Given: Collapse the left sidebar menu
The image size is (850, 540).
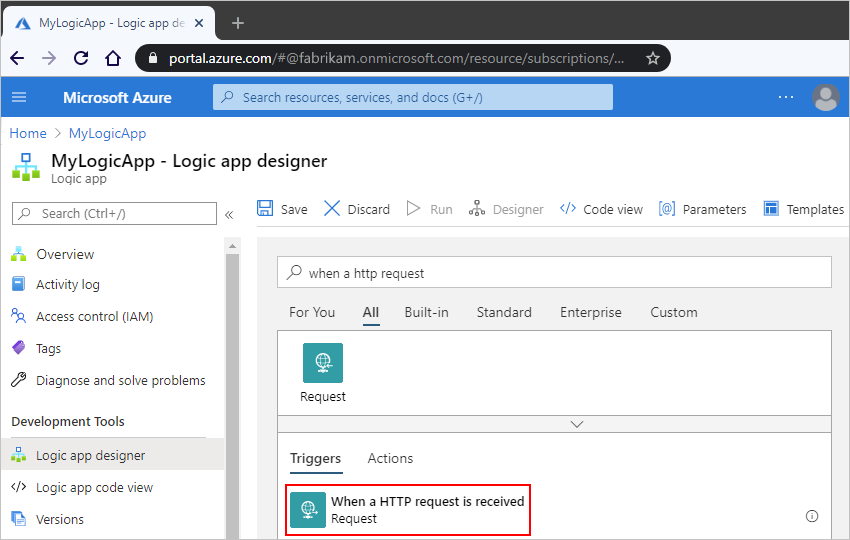Looking at the screenshot, I should pos(229,215).
